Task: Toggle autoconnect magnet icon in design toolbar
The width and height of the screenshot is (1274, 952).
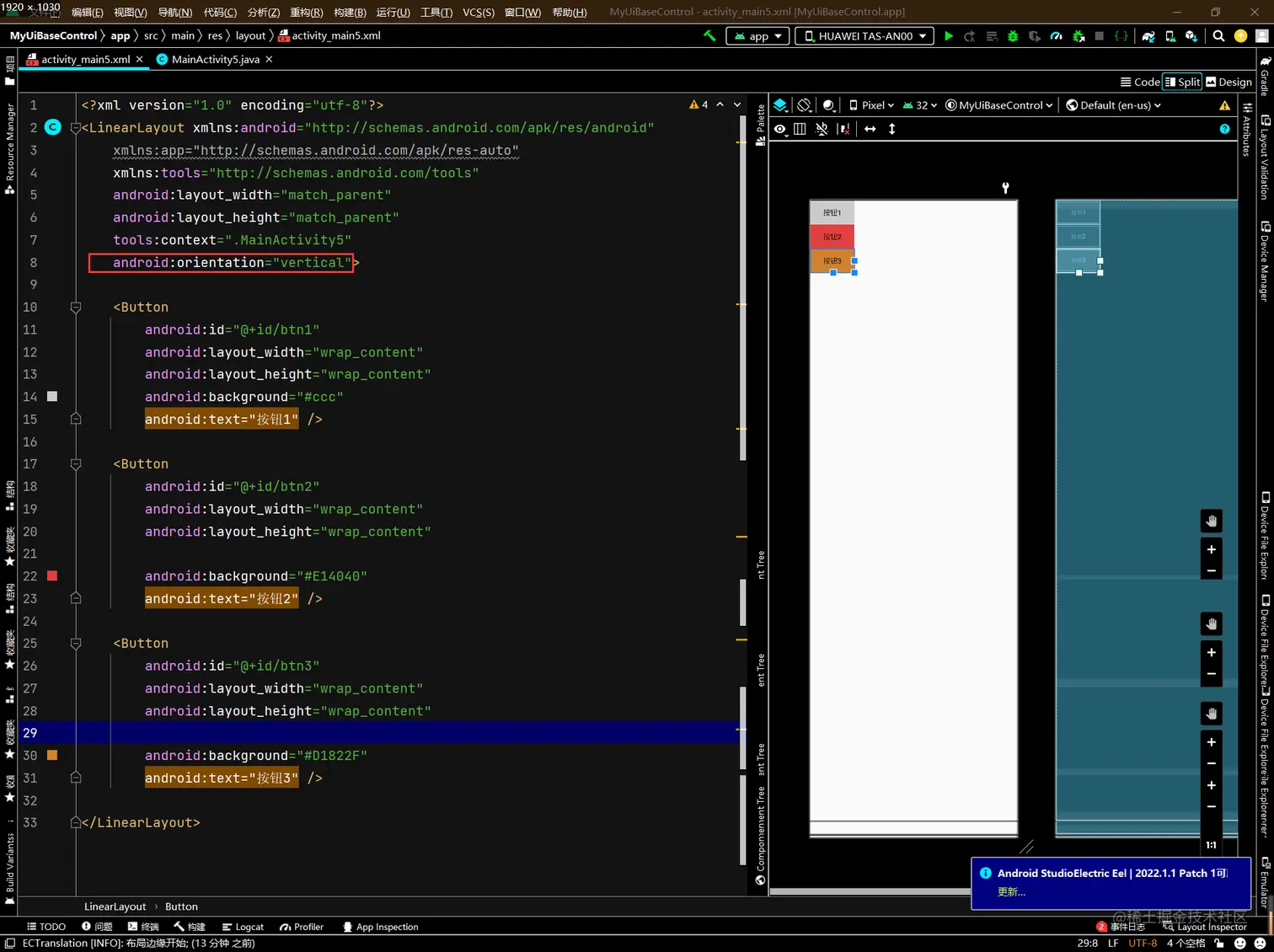Action: 822,129
